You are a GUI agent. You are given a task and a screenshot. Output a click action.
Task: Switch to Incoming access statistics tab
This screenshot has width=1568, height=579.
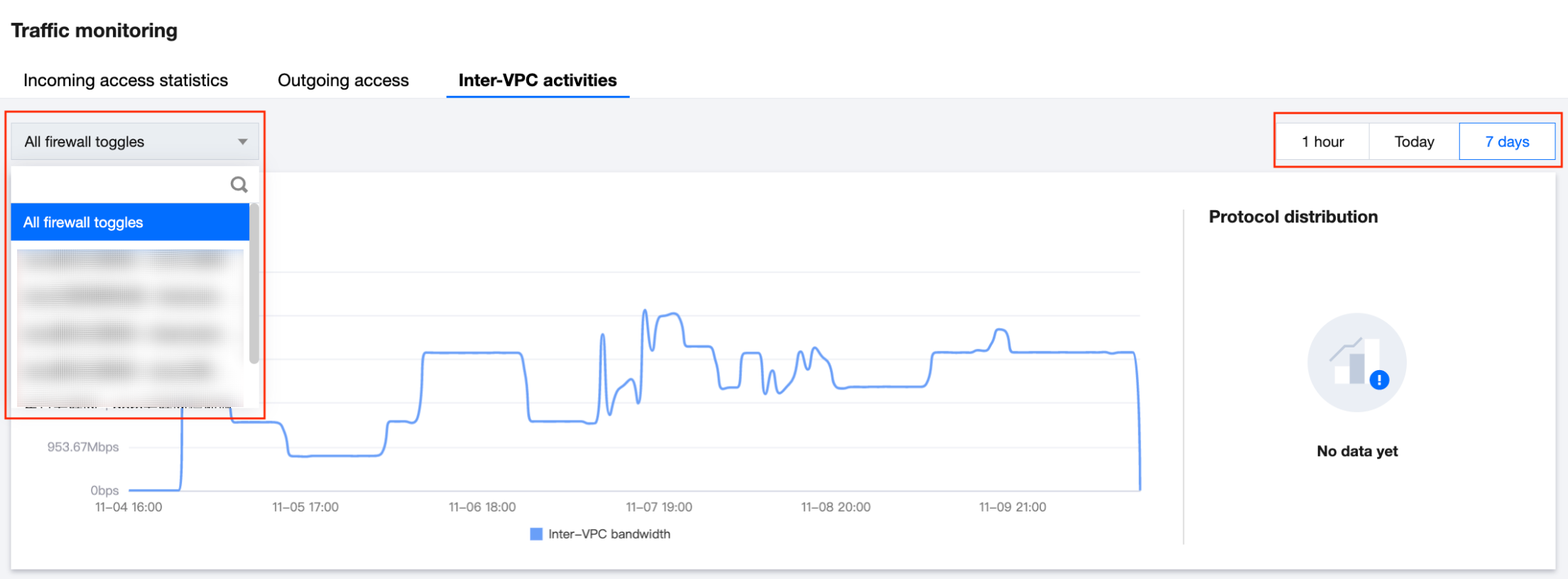click(126, 80)
